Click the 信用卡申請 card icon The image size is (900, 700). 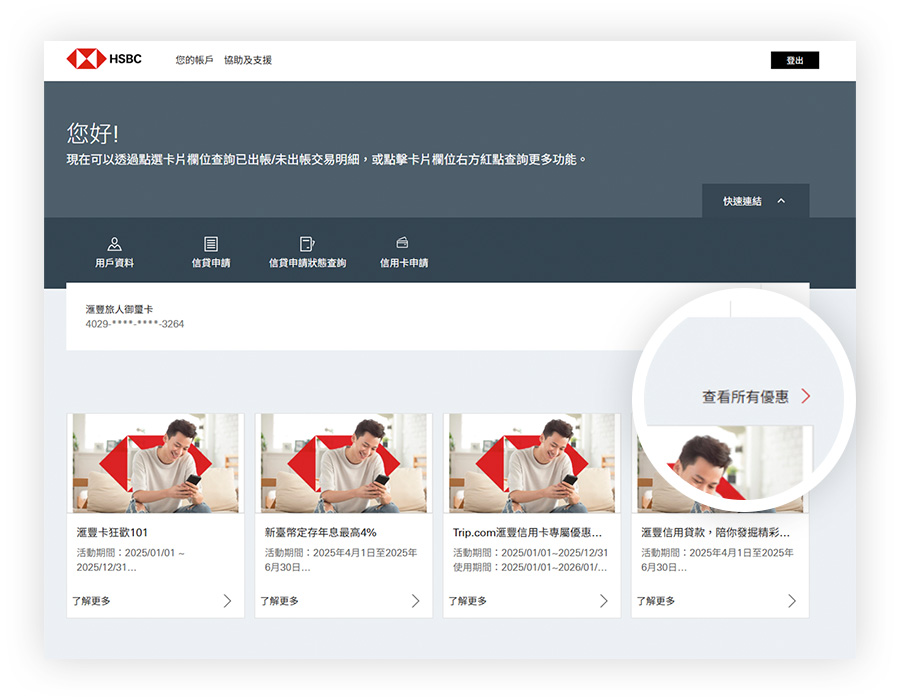(x=402, y=243)
